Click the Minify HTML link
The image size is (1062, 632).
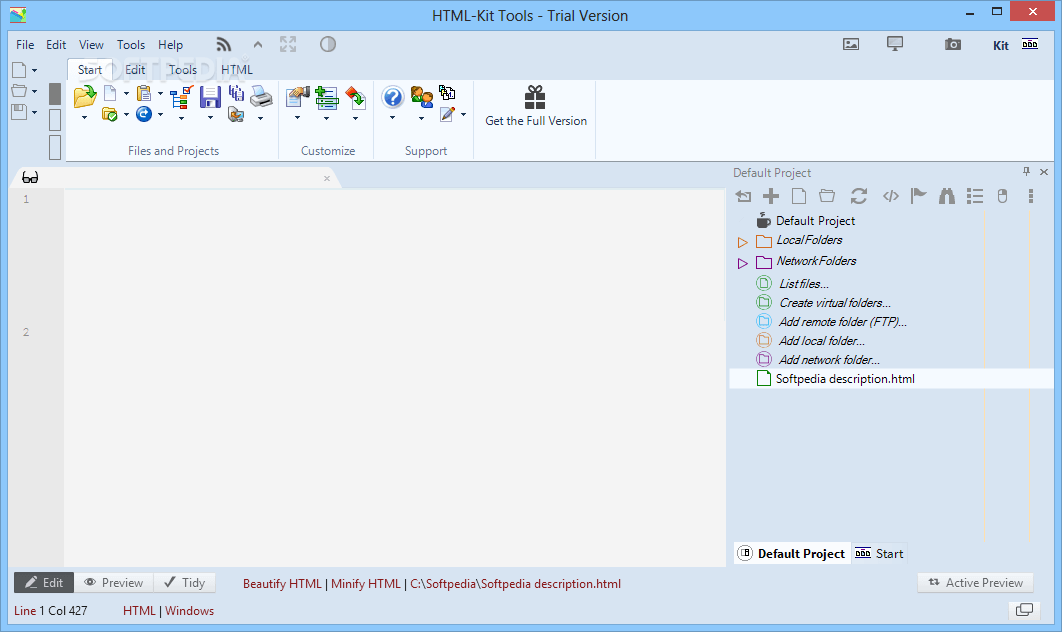366,584
